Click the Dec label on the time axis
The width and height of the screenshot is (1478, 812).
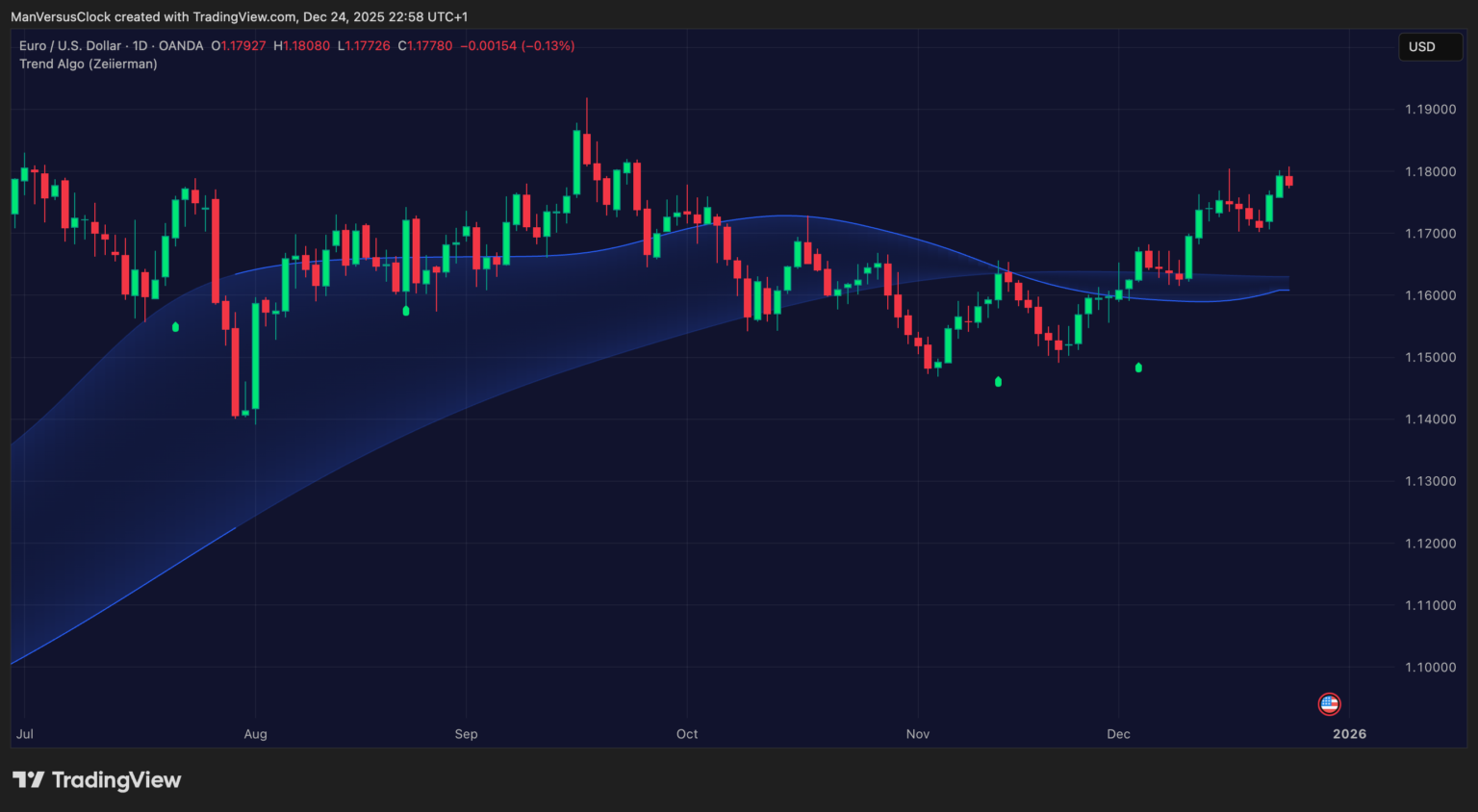point(1118,733)
